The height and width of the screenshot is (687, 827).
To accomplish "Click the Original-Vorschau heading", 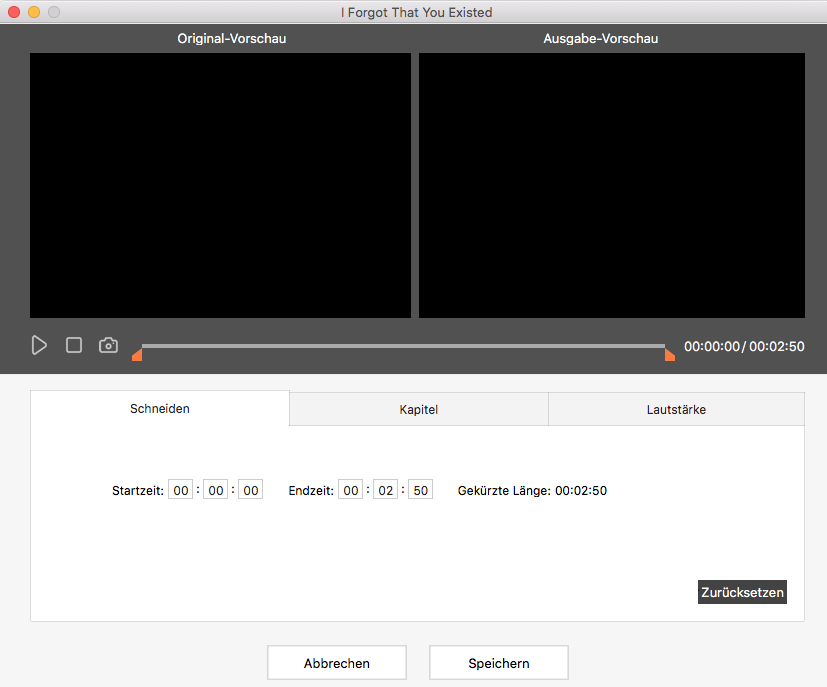I will point(232,38).
